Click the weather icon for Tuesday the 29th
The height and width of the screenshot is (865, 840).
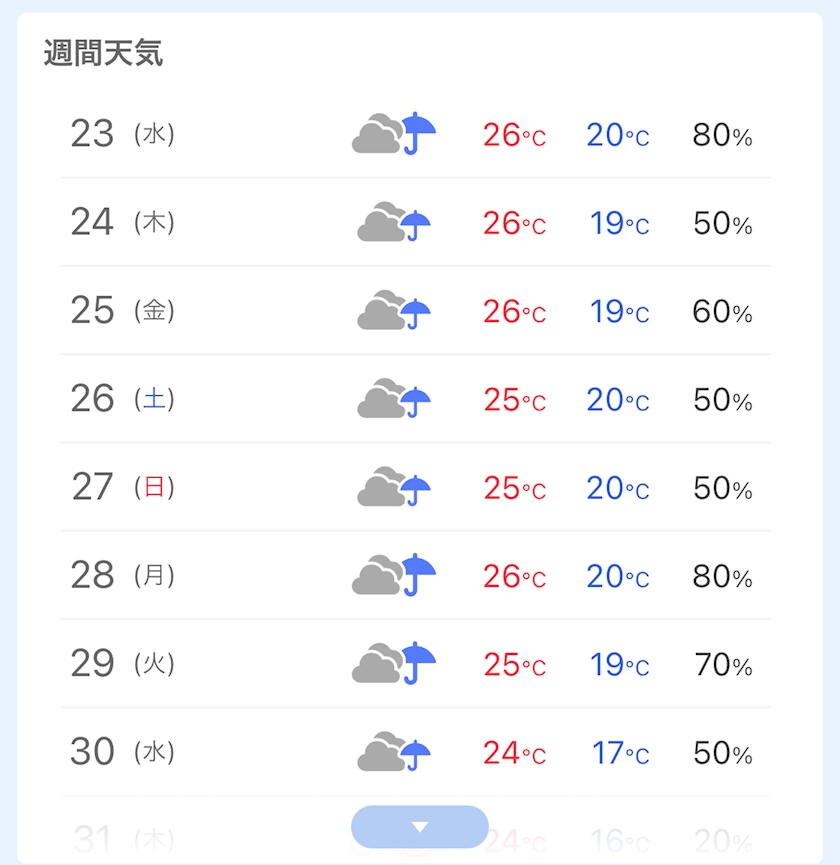pyautogui.click(x=394, y=663)
